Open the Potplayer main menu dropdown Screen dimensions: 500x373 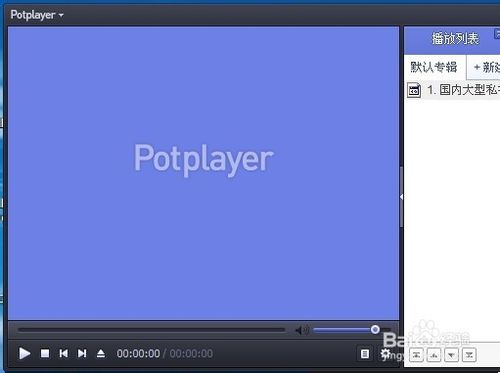(x=37, y=15)
